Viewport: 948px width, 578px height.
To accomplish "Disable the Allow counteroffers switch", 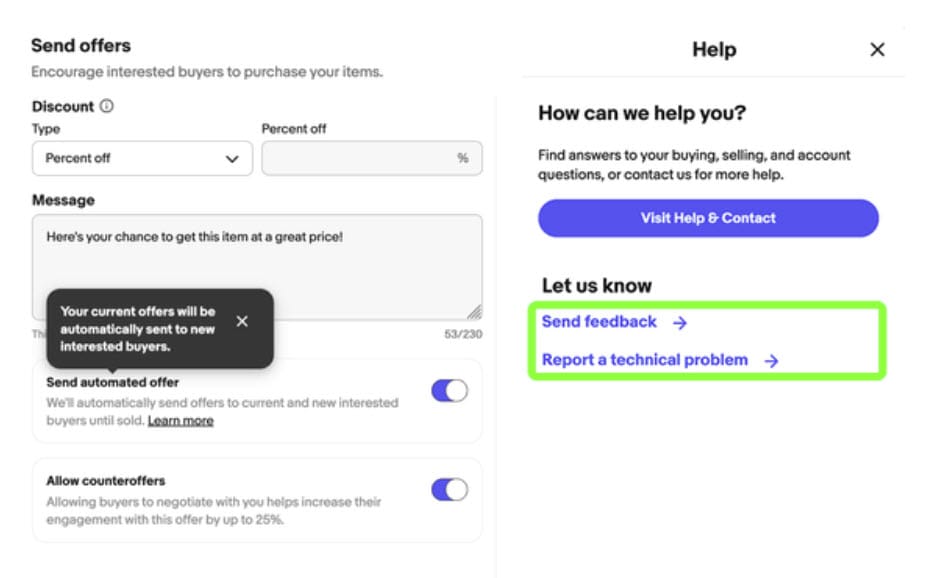I will pyautogui.click(x=449, y=489).
